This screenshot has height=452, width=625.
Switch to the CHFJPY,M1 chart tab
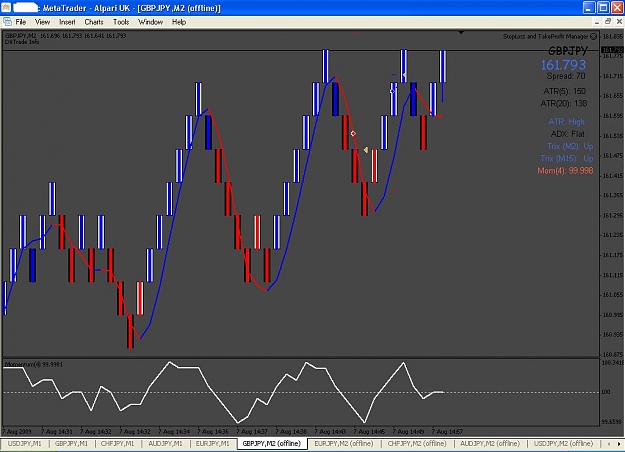(x=117, y=443)
